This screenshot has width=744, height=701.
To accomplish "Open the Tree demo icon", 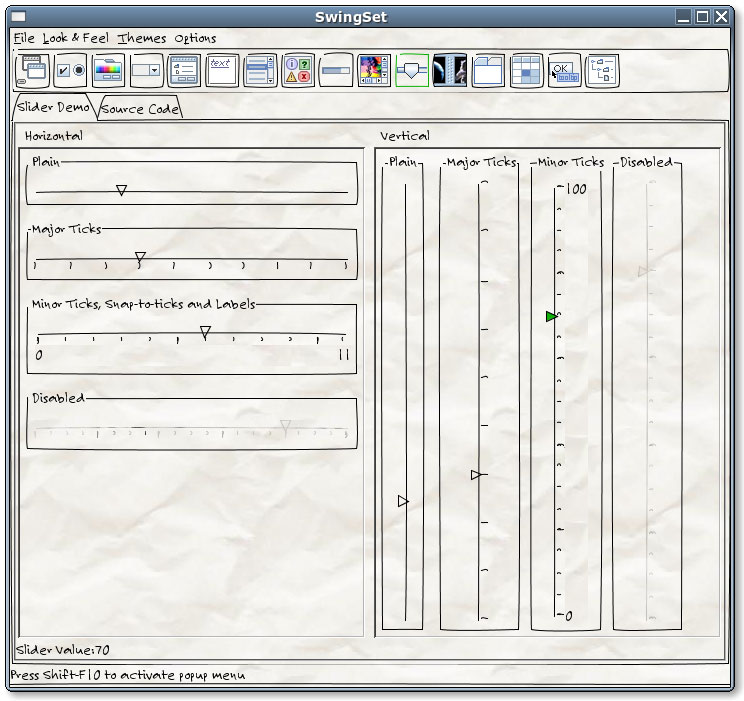I will pos(602,70).
